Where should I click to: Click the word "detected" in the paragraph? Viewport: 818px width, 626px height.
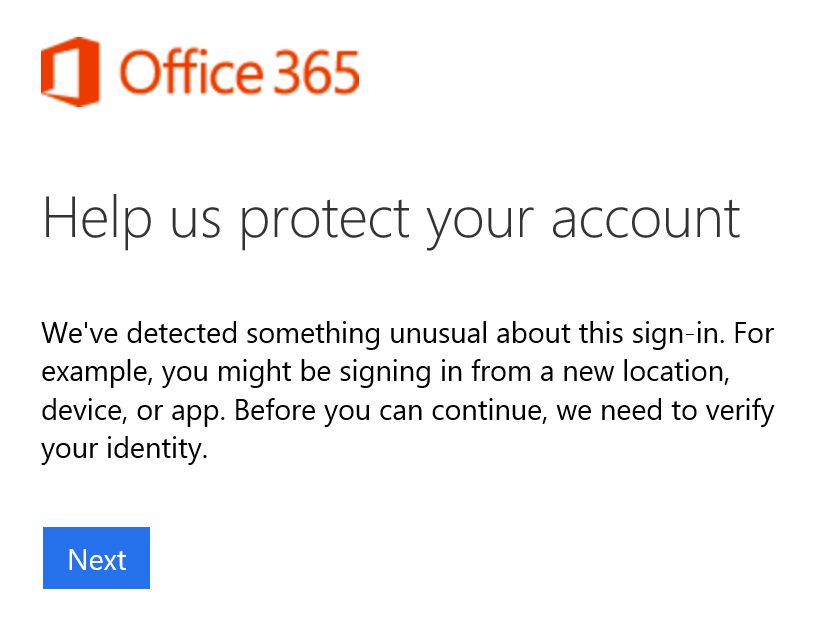tap(162, 332)
